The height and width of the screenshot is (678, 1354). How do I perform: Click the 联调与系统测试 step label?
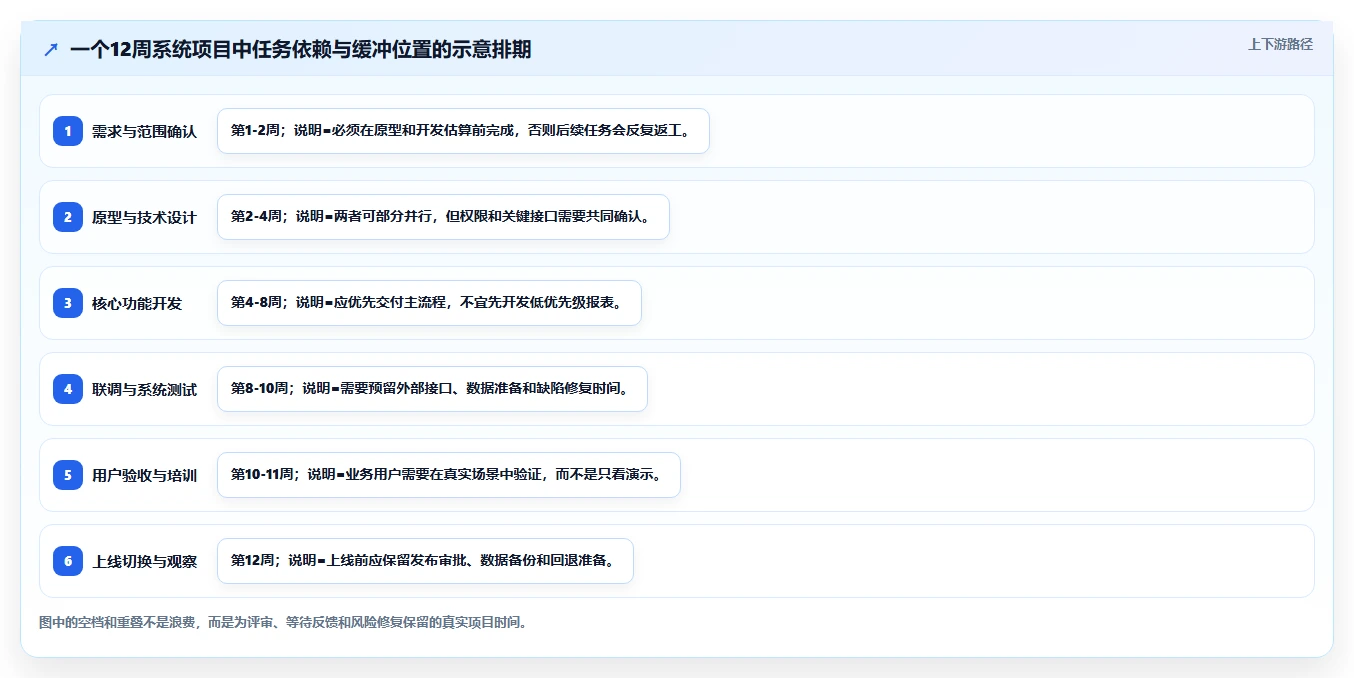[144, 389]
